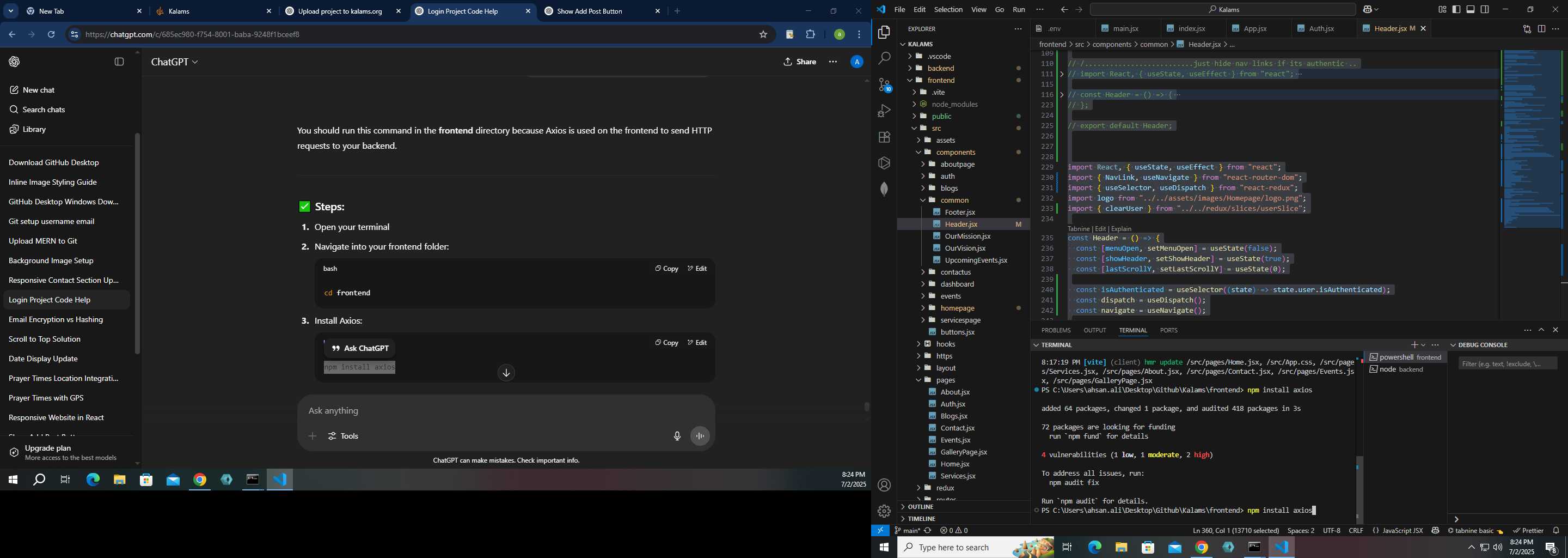
Task: Start ChatGPT voice mode
Action: [x=700, y=436]
